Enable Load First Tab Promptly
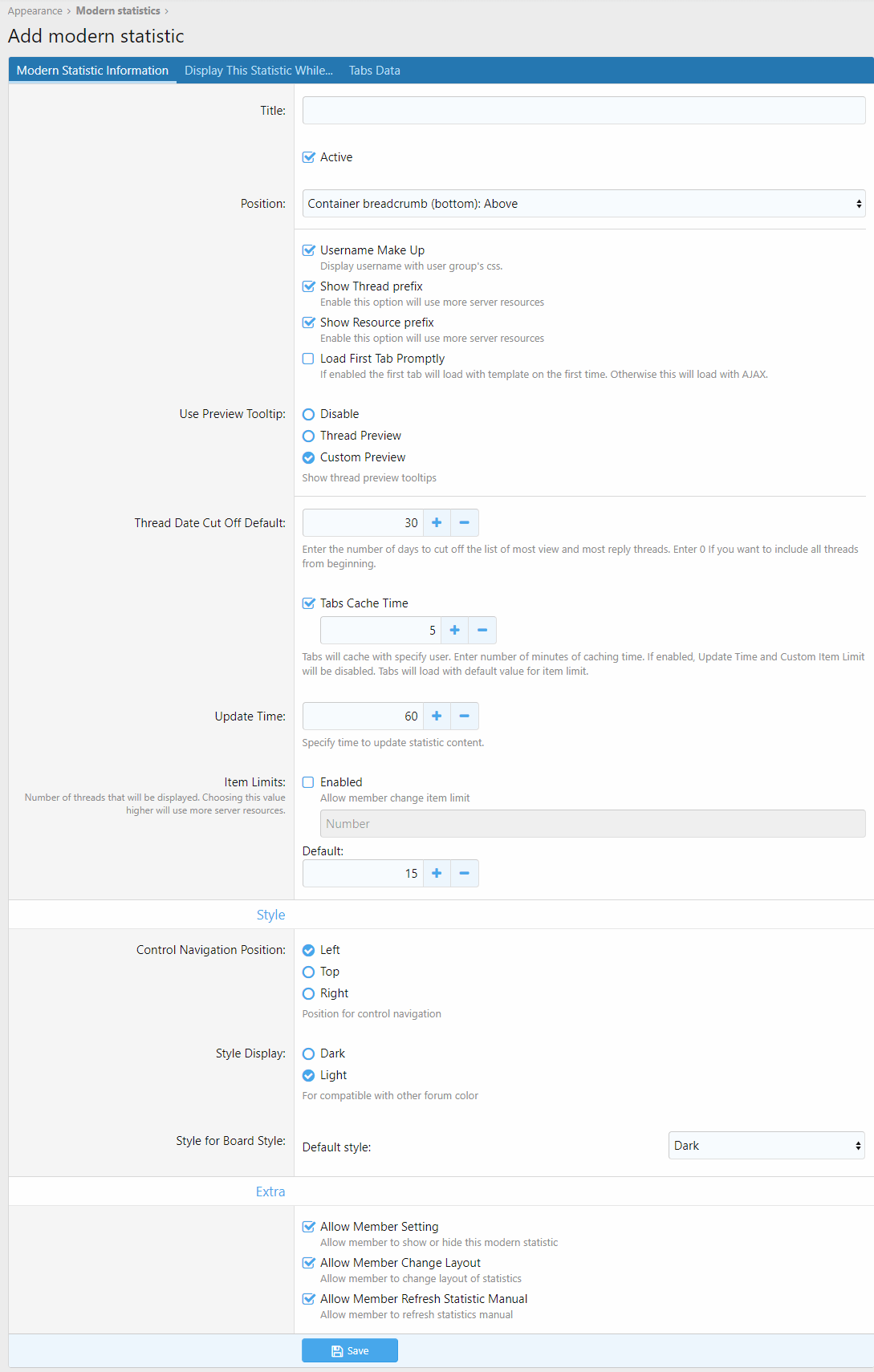The height and width of the screenshot is (1372, 874). (x=309, y=359)
